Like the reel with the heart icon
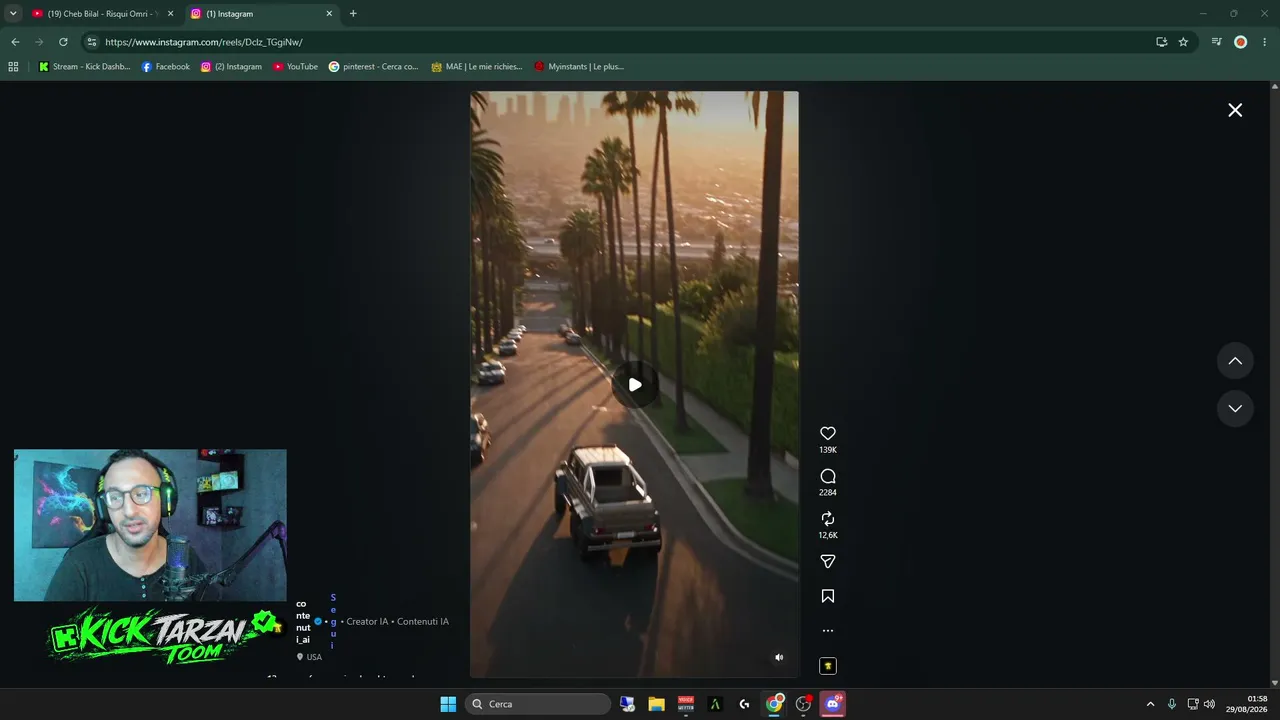This screenshot has height=720, width=1280. [828, 433]
